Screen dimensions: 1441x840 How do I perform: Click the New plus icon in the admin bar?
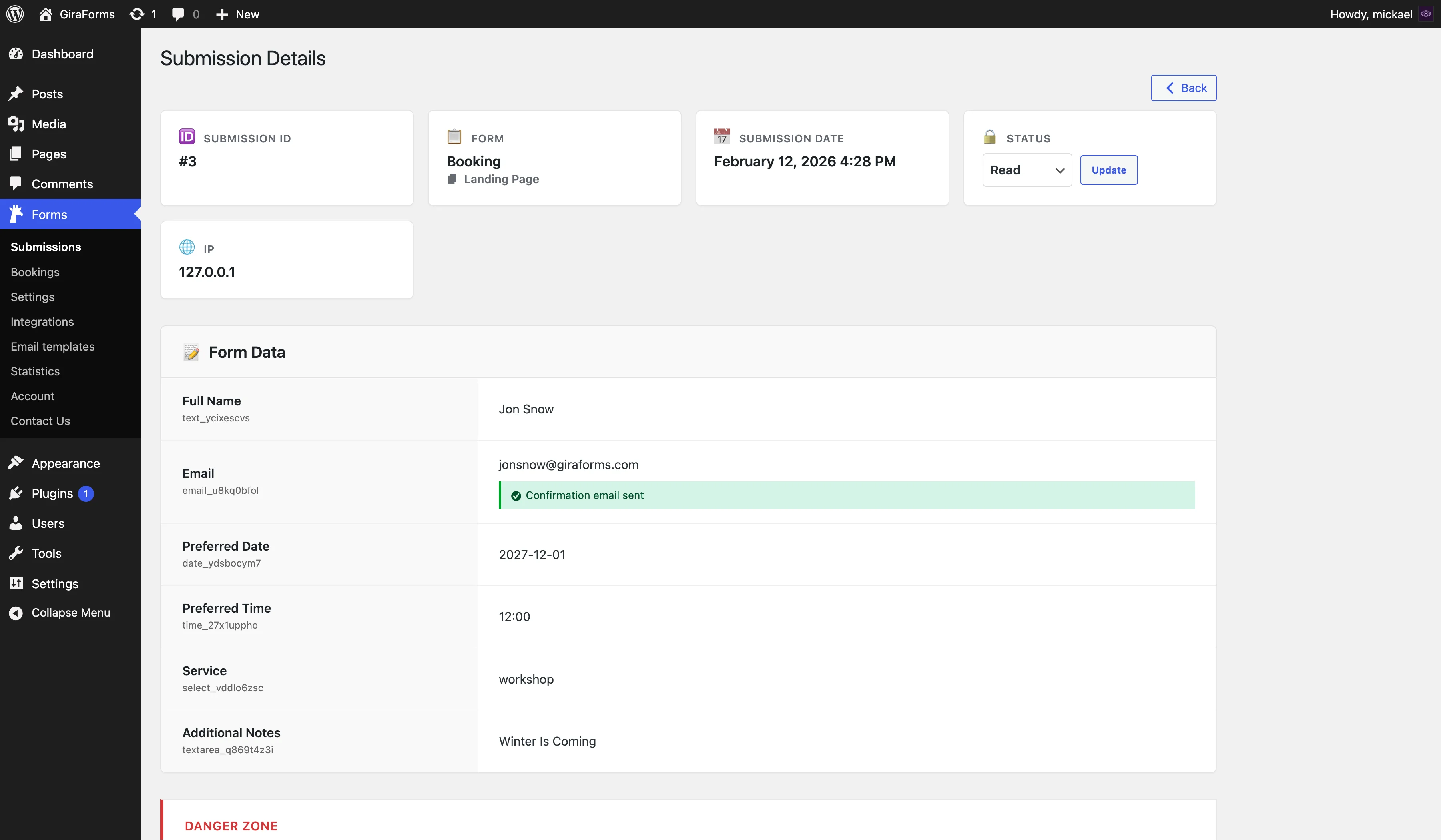pos(222,14)
